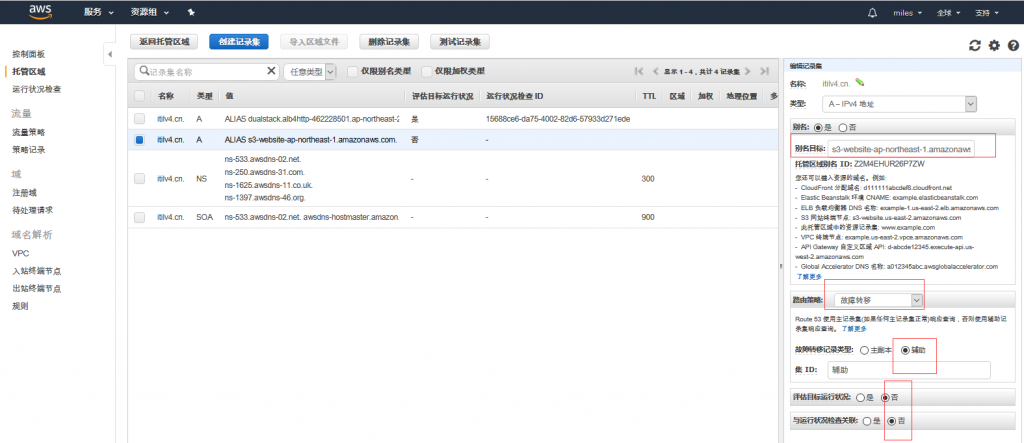Open the help question mark icon
1024x443 pixels.
1014,45
